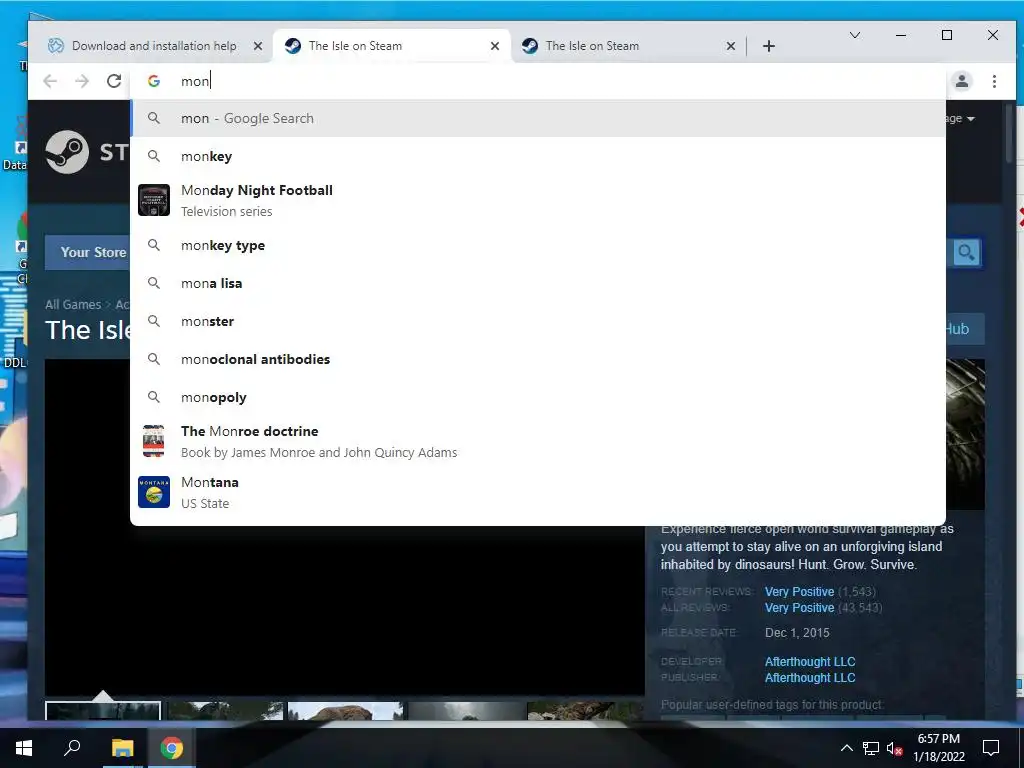1024x768 pixels.
Task: Click the Google G icon in address bar
Action: pyautogui.click(x=153, y=81)
